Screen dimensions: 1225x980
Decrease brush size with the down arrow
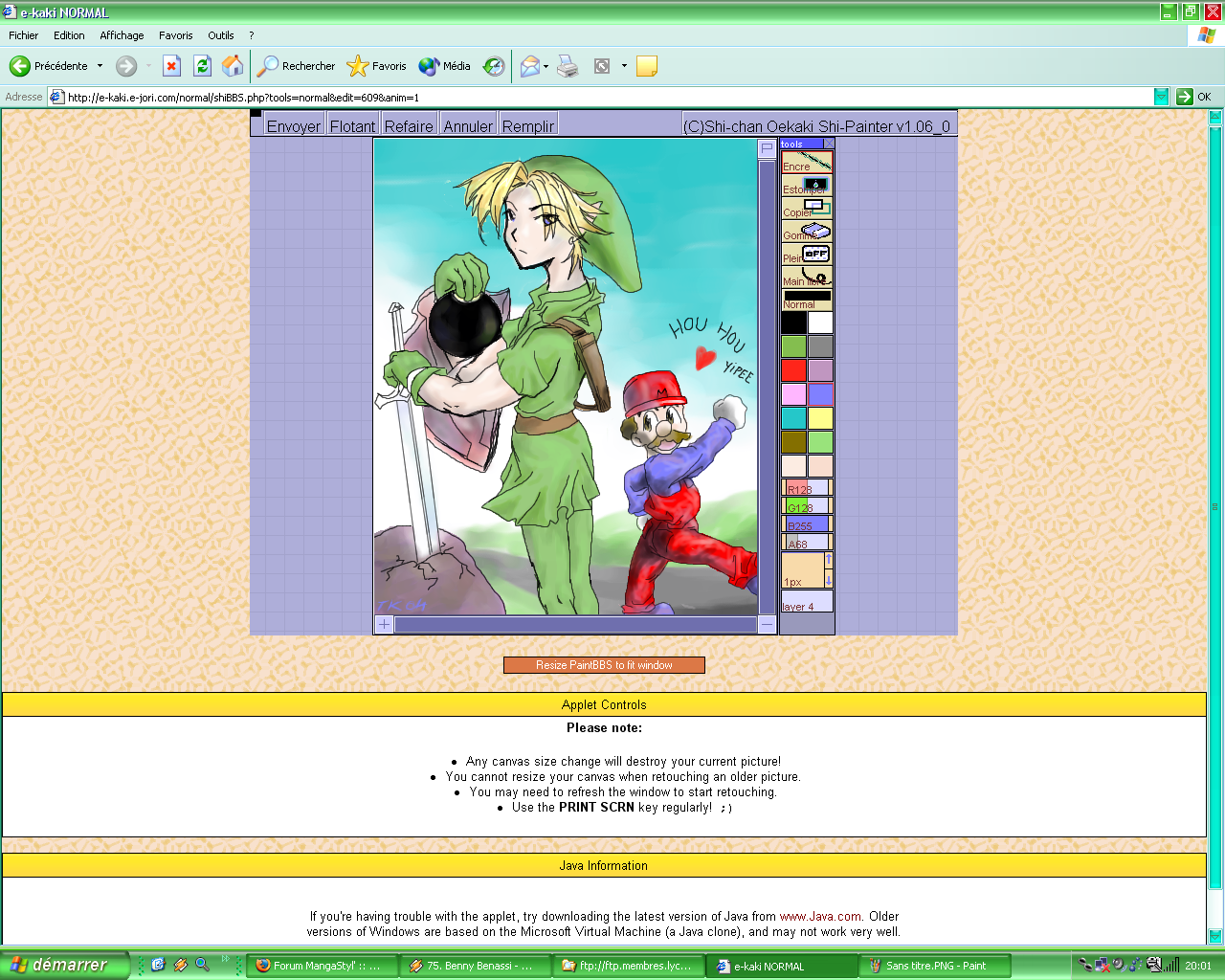click(828, 578)
